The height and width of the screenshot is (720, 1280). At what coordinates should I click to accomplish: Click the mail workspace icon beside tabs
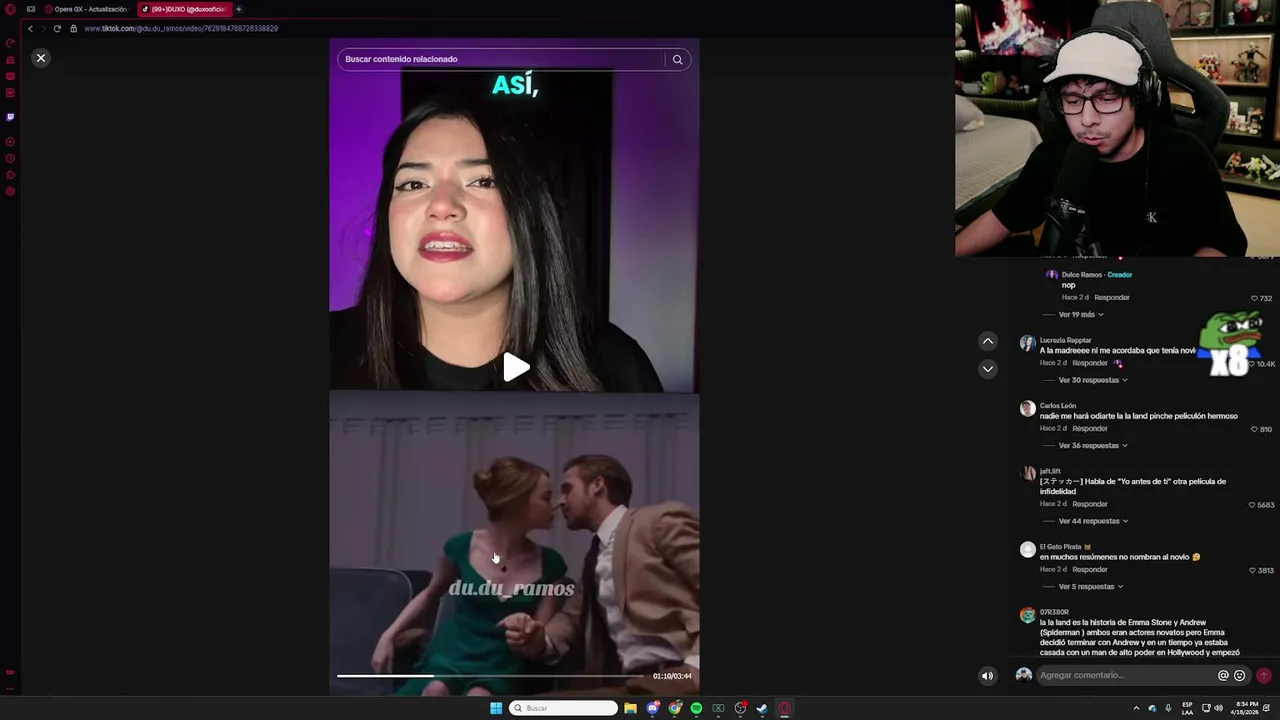tap(31, 9)
